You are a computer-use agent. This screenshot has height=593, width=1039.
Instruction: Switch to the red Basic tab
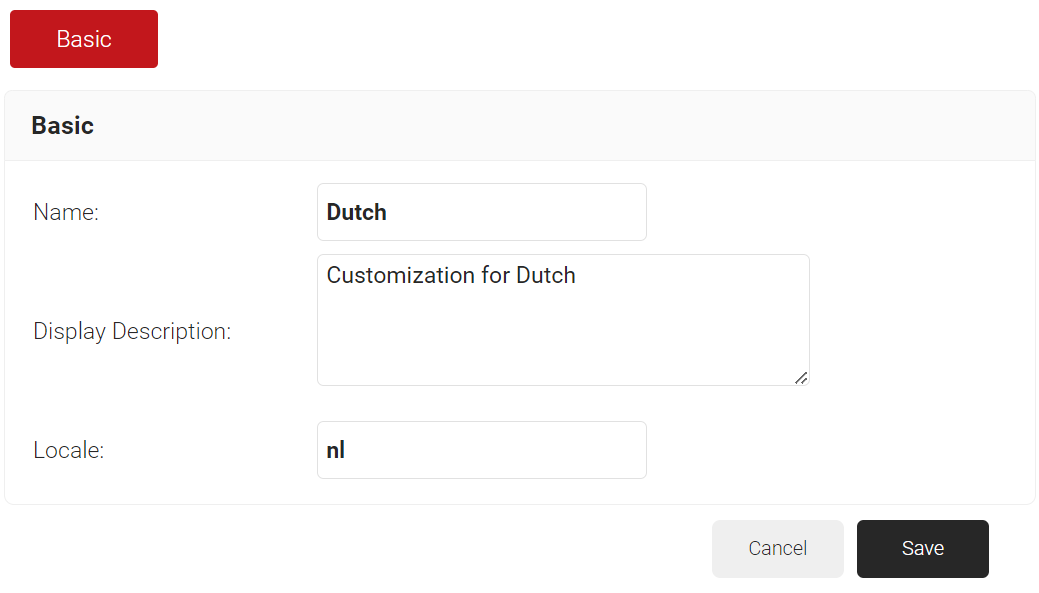[84, 39]
